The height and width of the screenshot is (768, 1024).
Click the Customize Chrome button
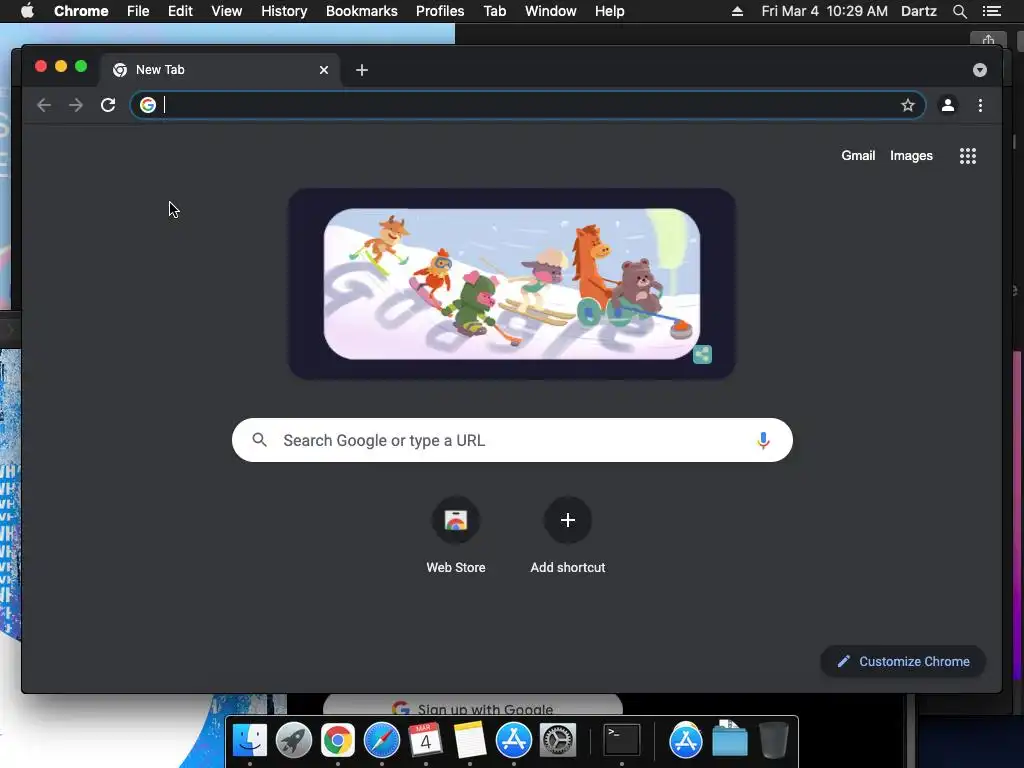click(x=903, y=662)
